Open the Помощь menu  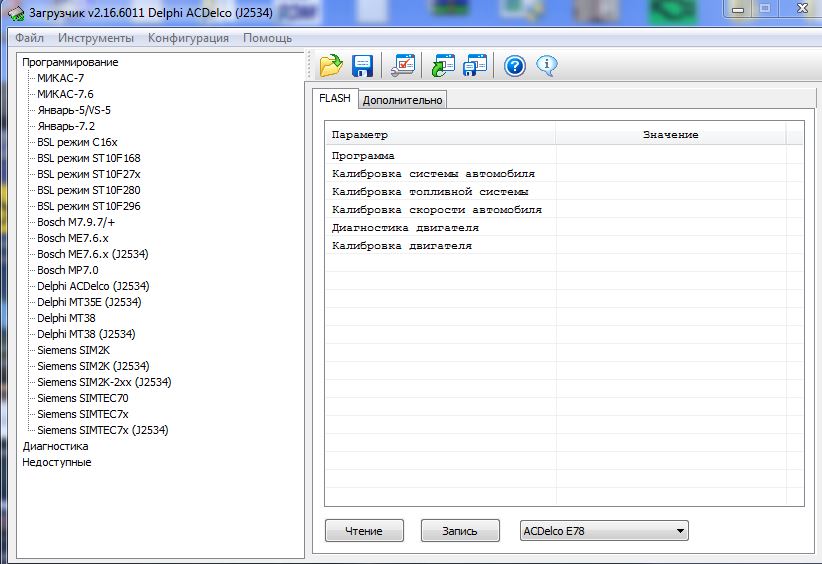click(267, 38)
